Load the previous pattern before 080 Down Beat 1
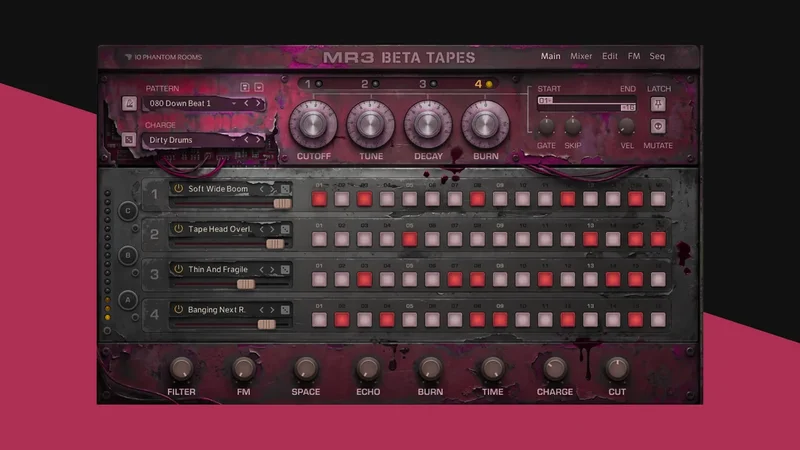800x450 pixels. coord(246,103)
